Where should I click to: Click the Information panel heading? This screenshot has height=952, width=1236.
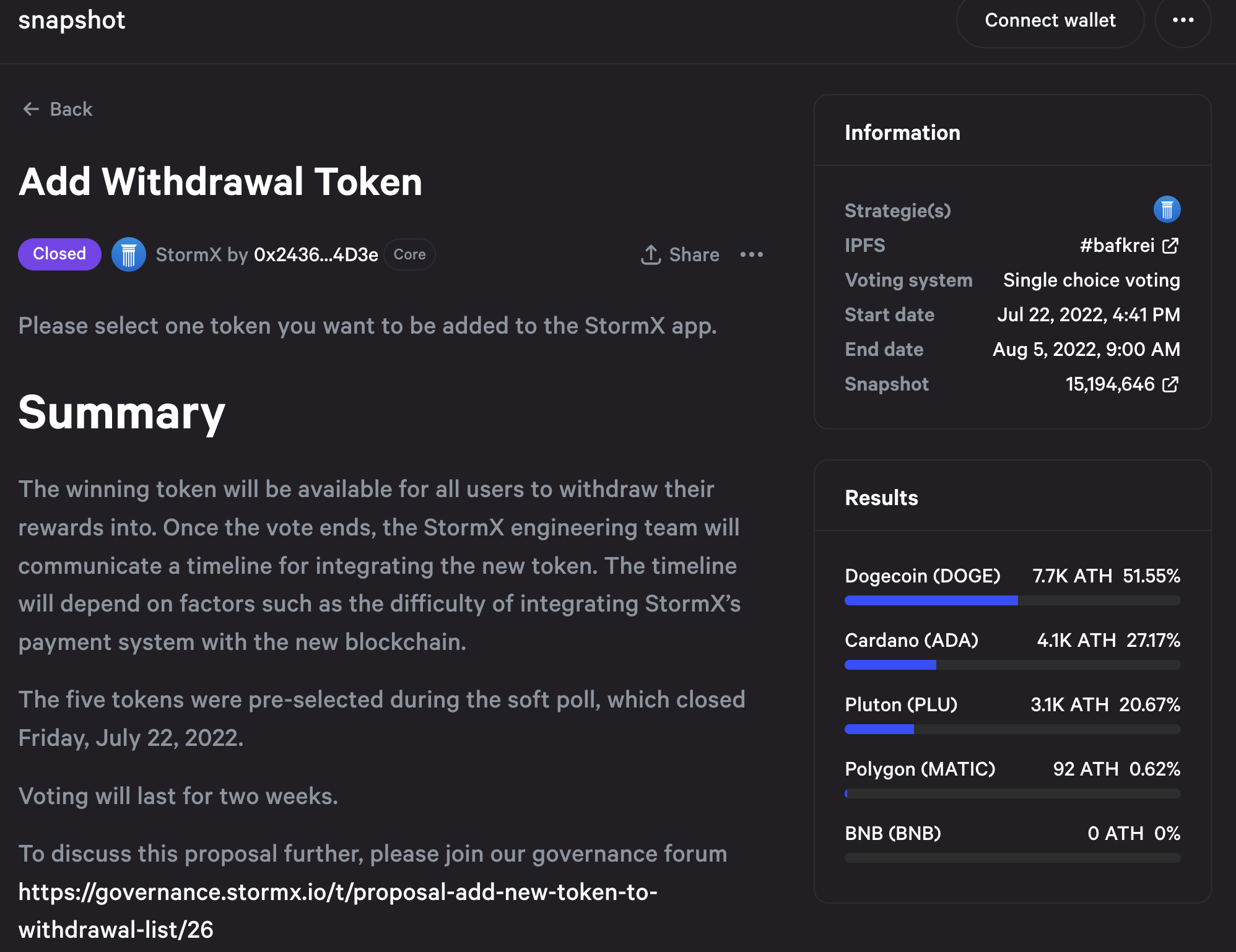tap(903, 132)
